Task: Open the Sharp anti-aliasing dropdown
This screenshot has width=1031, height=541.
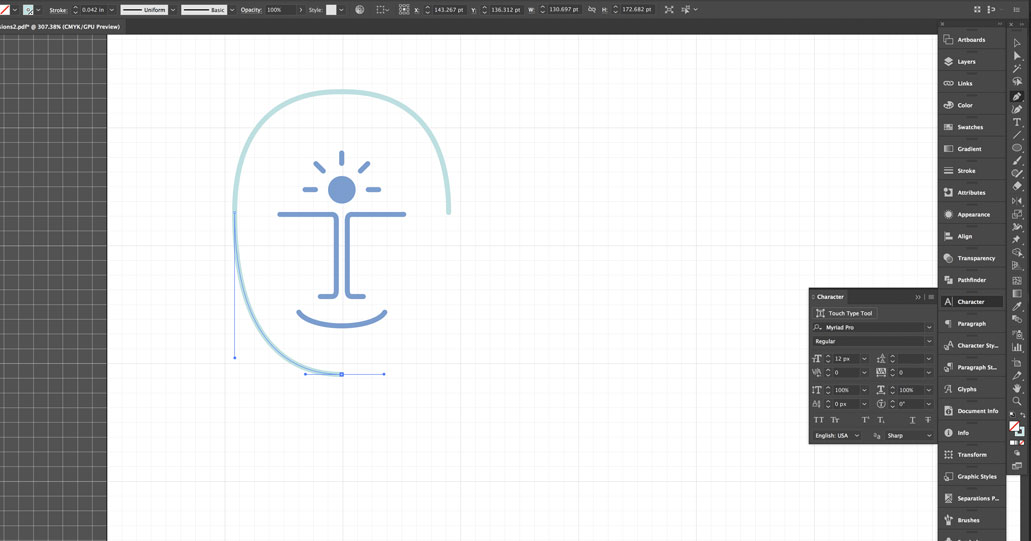Action: [929, 436]
